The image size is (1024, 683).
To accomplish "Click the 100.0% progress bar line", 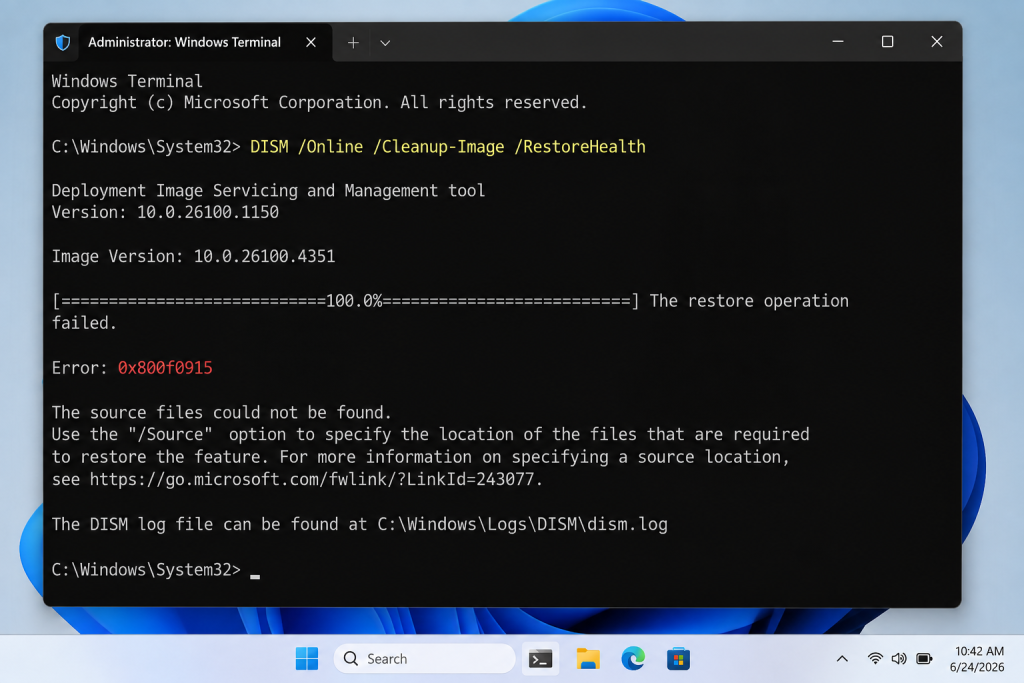I will [345, 301].
